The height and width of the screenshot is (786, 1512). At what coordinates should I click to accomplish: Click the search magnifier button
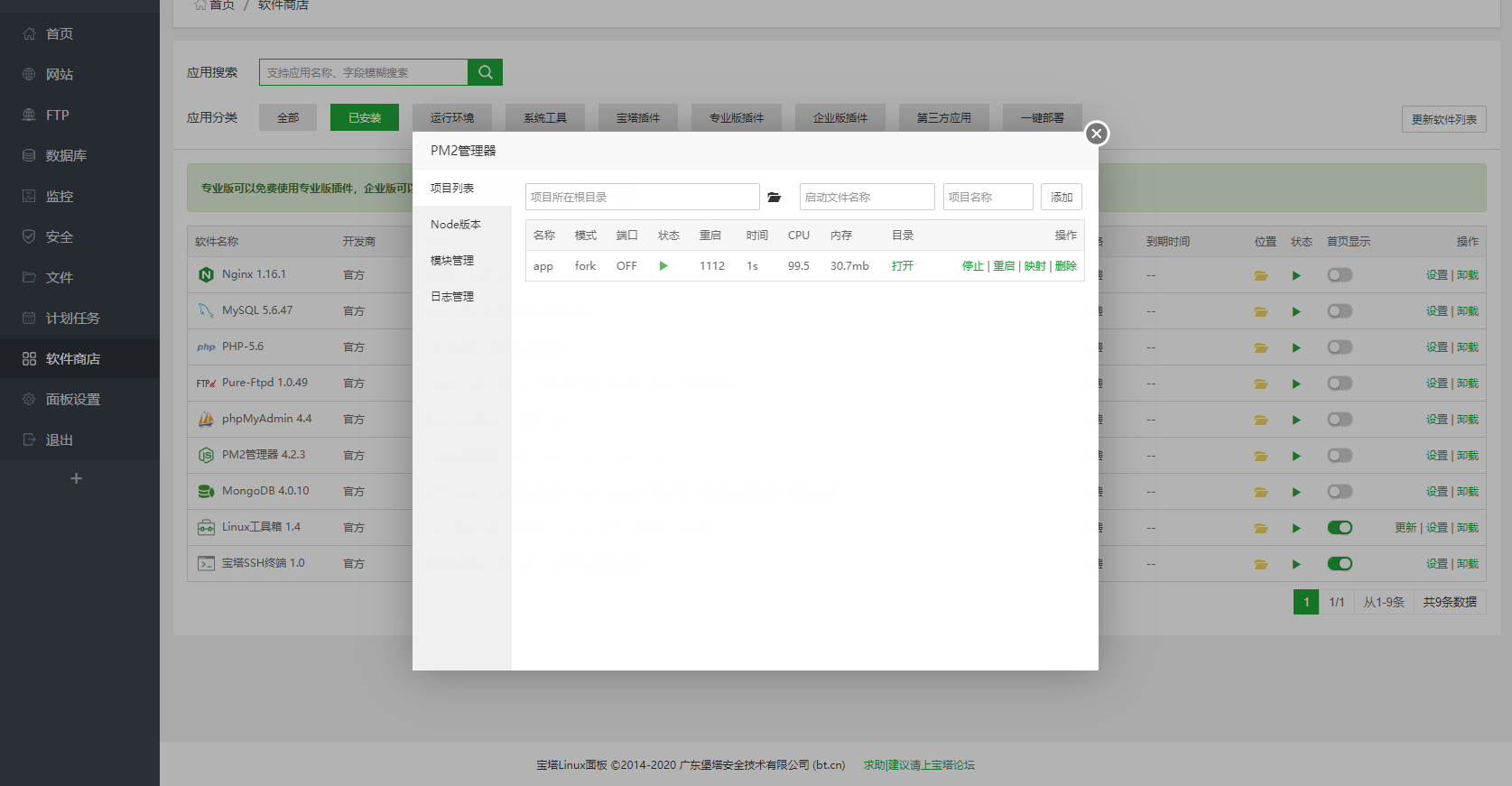point(485,72)
